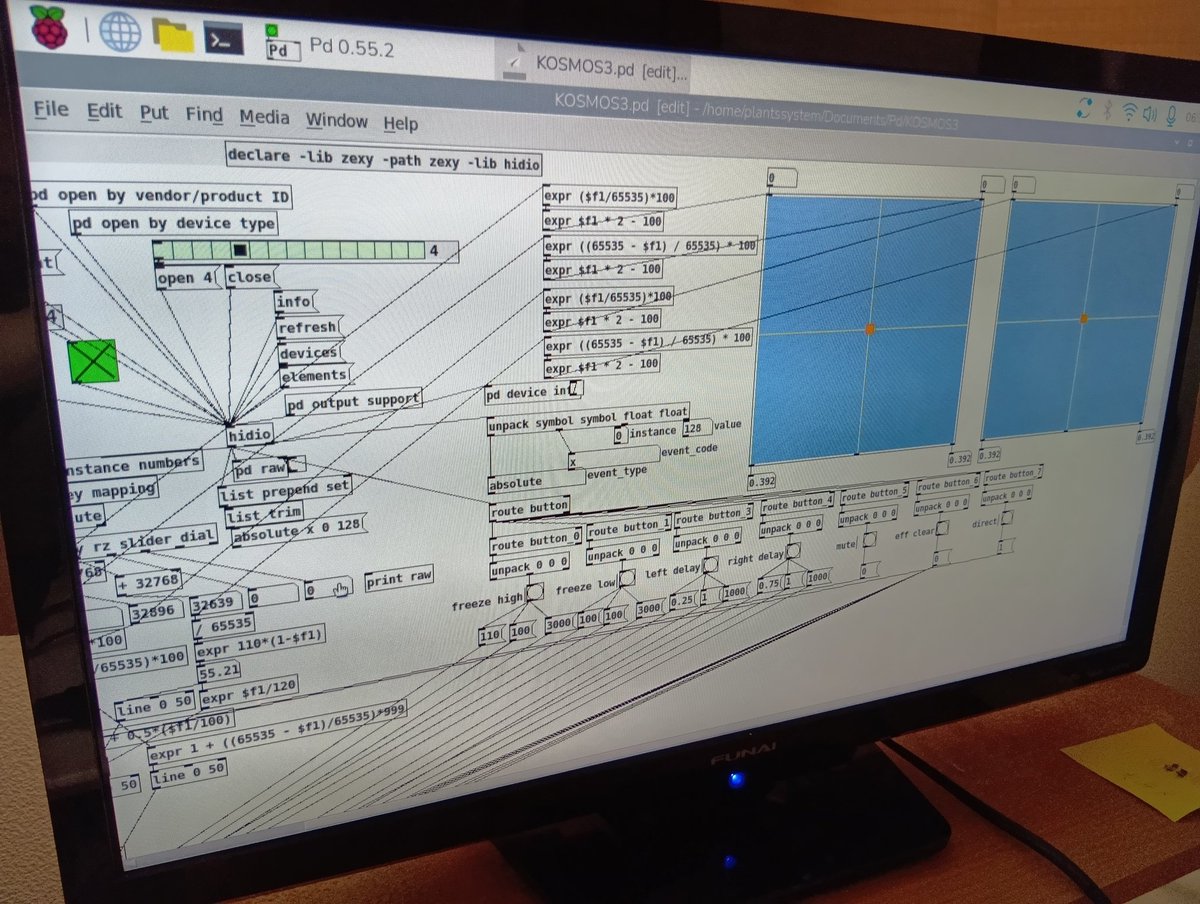Click the 'refresh' message box

point(308,327)
